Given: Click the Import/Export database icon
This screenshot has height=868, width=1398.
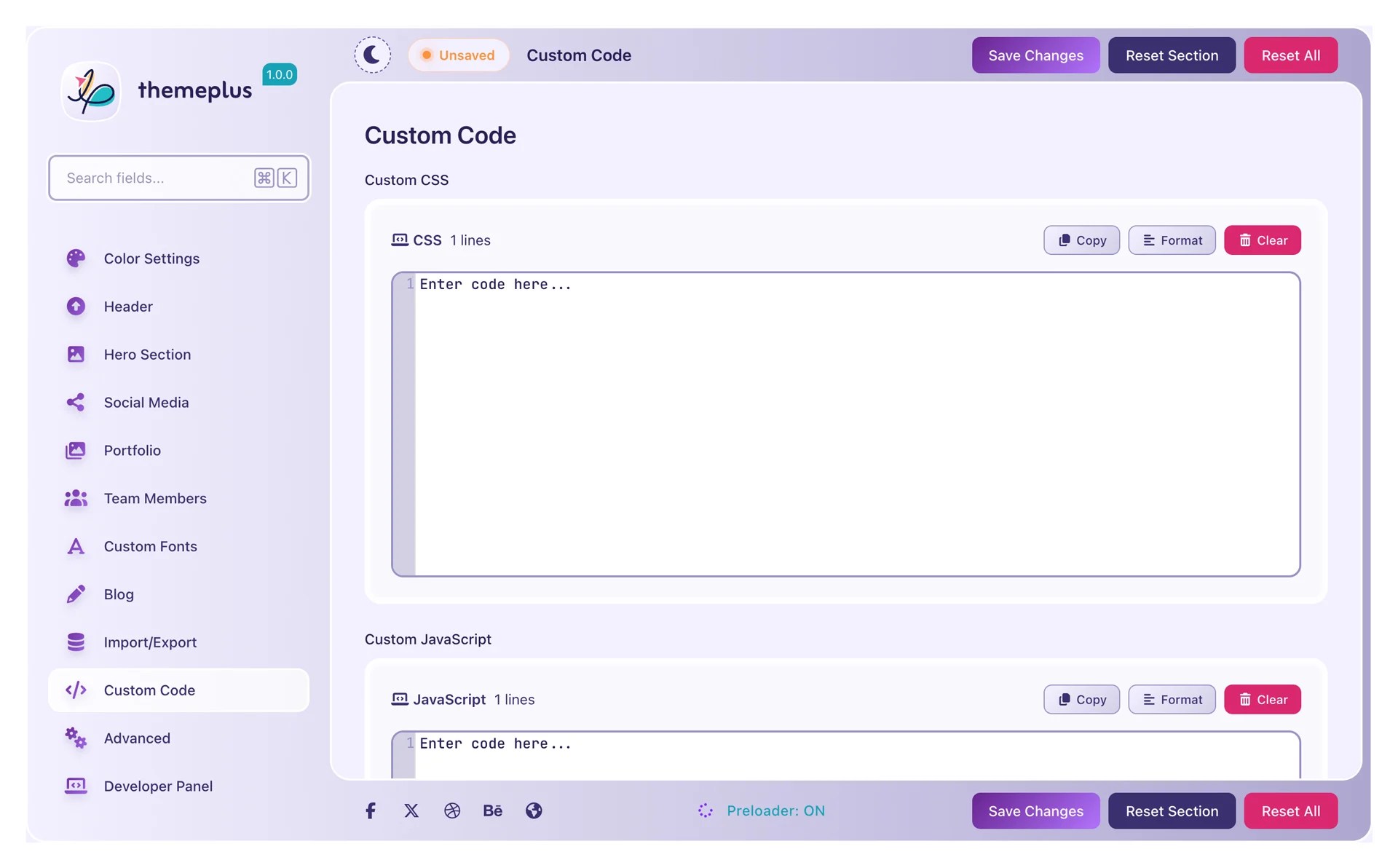Looking at the screenshot, I should click(76, 642).
